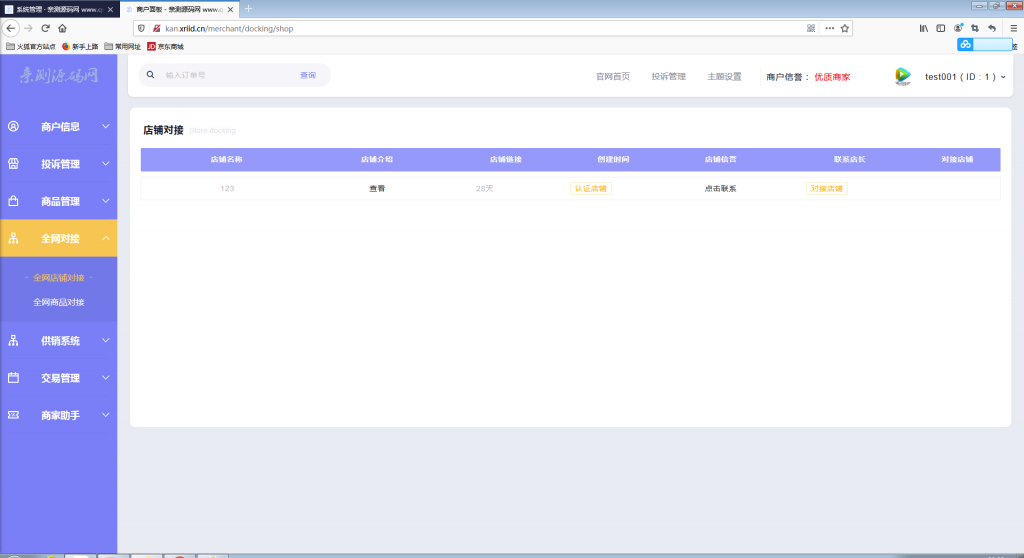This screenshot has width=1024, height=558.
Task: Click the 商品管理 shopping bag icon
Action: [x=13, y=201]
